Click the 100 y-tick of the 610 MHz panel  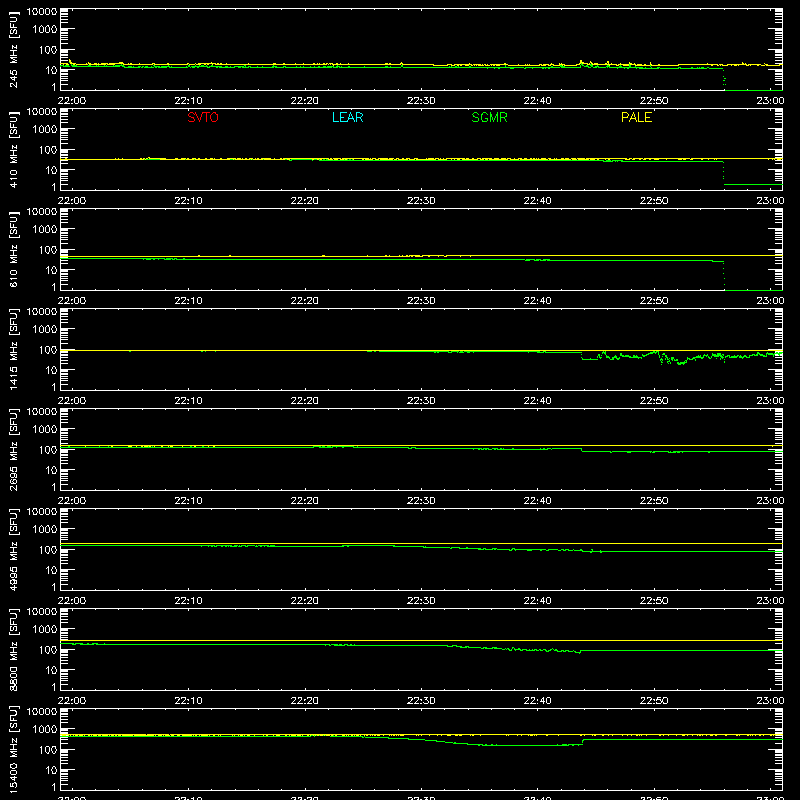pyautogui.click(x=48, y=250)
